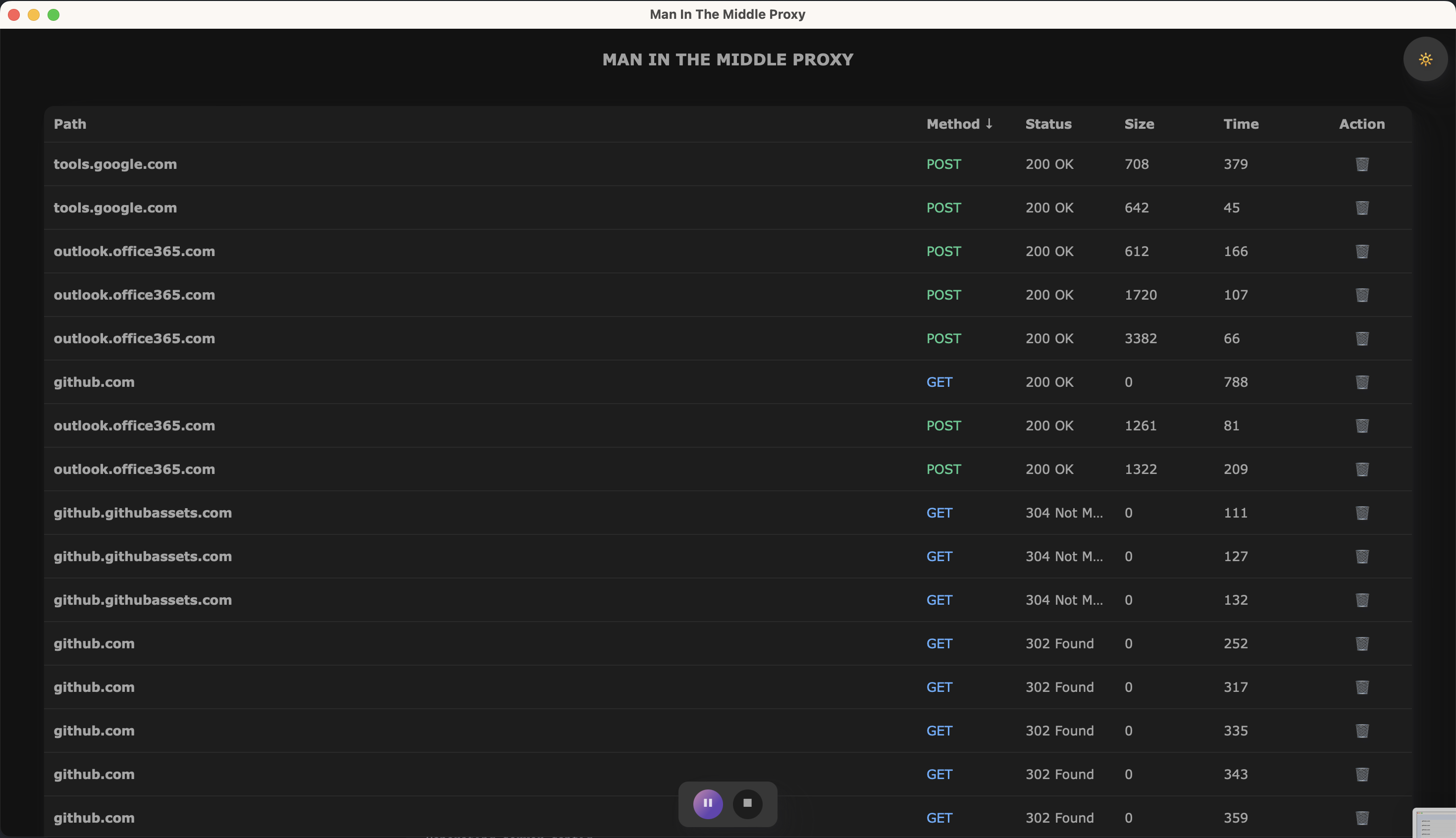1456x838 pixels.
Task: Delete the outlook.office365.com entry with size 1322
Action: tap(1361, 469)
